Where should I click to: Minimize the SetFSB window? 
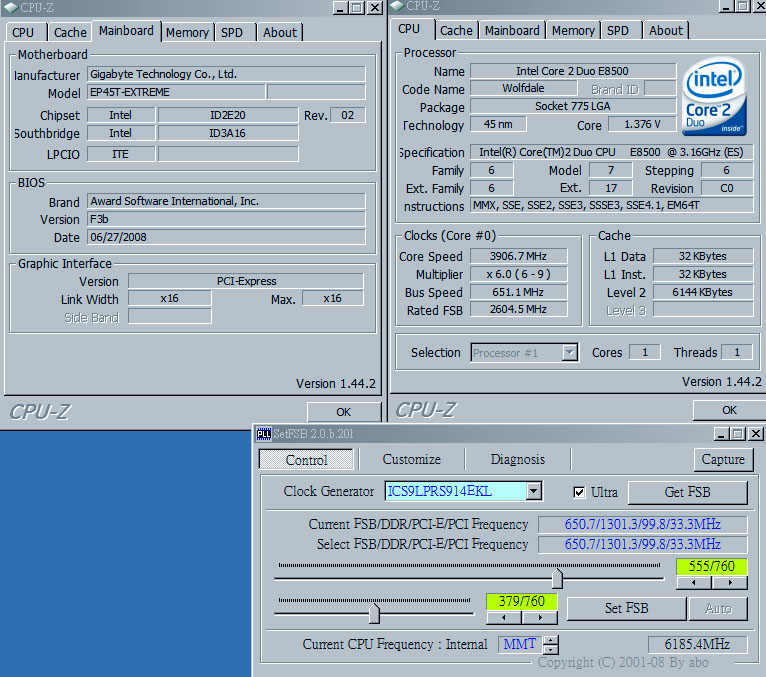click(x=721, y=433)
